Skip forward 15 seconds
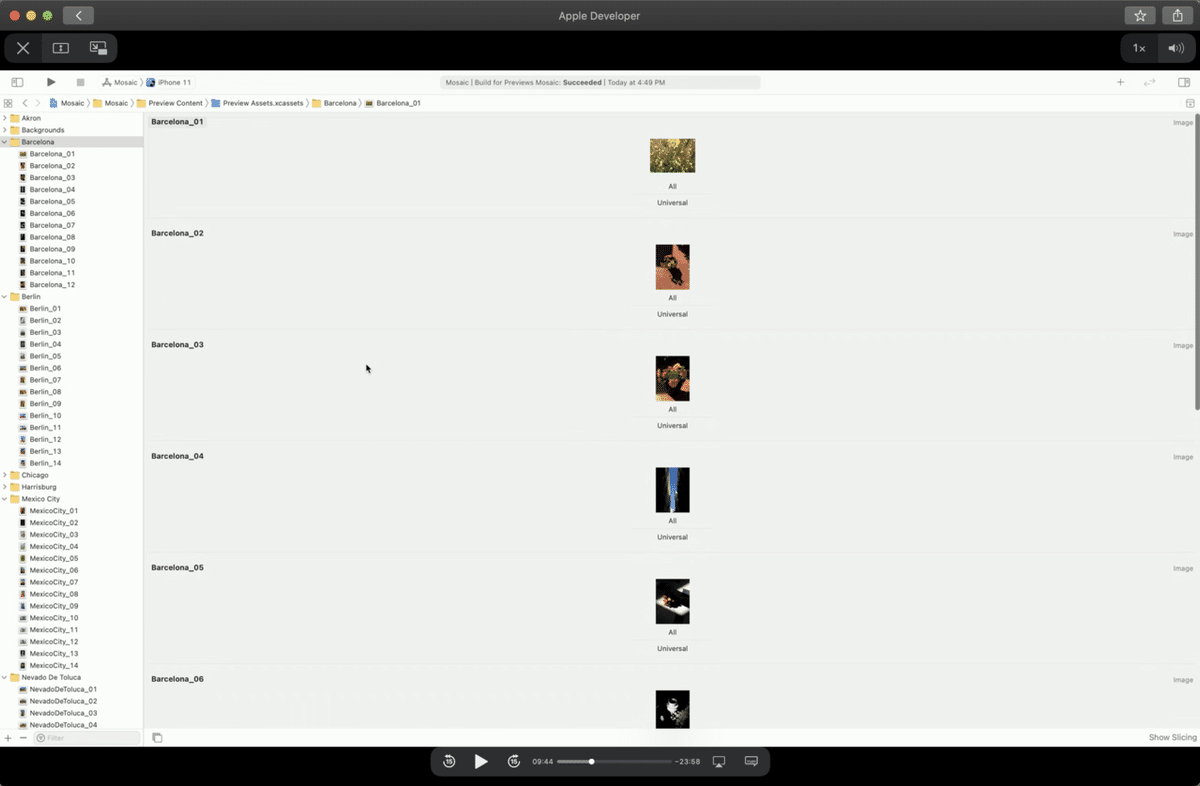1200x786 pixels. point(514,762)
